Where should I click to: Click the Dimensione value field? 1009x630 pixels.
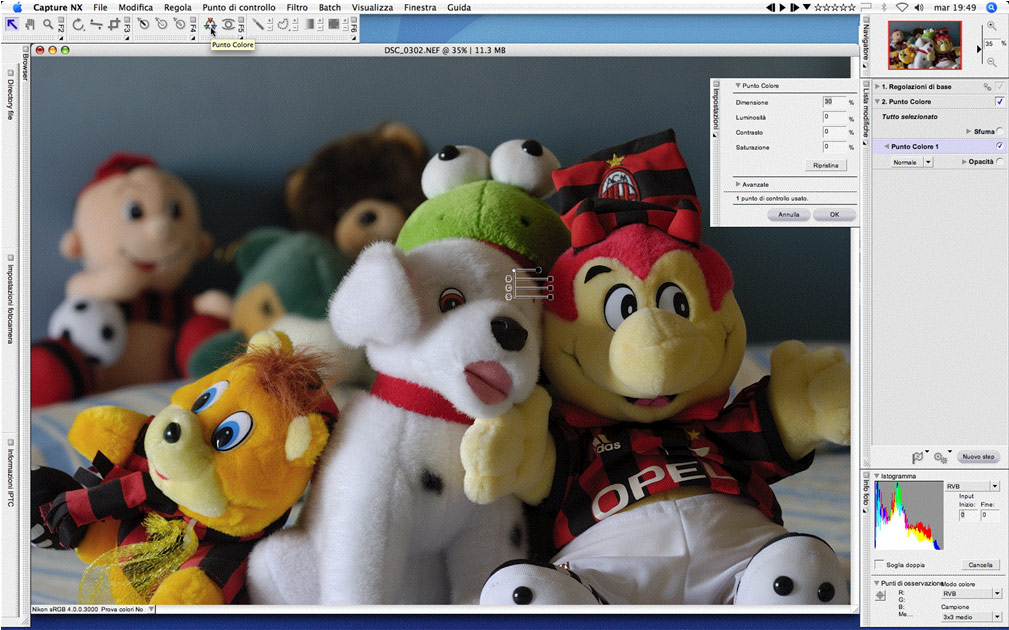(x=835, y=102)
